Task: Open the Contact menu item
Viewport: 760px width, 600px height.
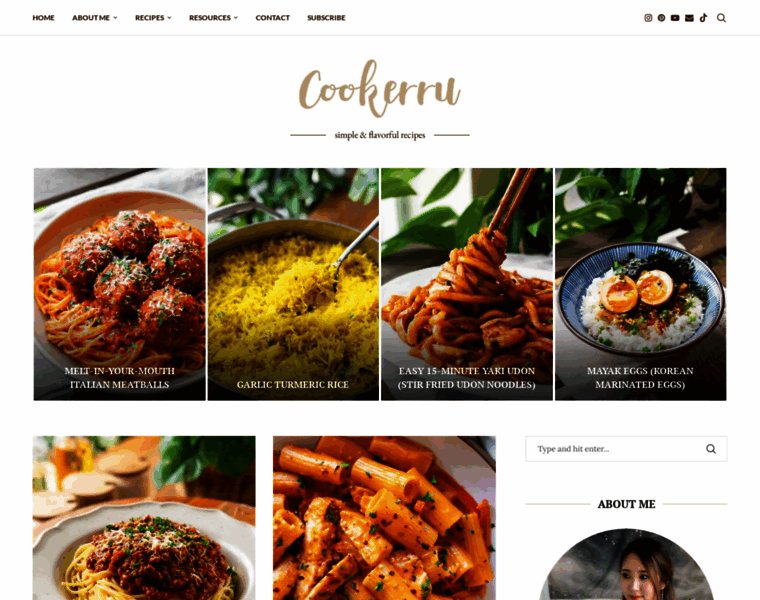Action: click(272, 18)
